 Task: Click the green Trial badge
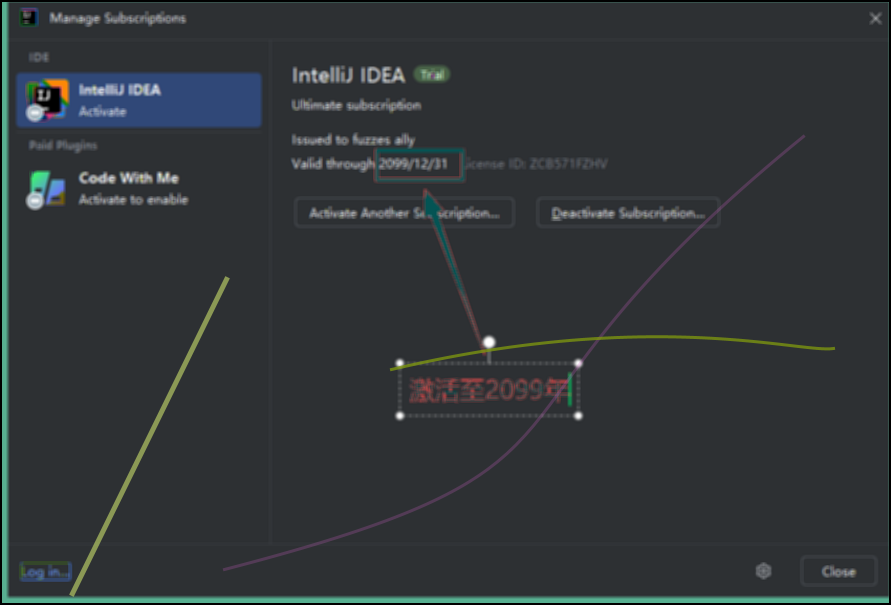[x=432, y=74]
